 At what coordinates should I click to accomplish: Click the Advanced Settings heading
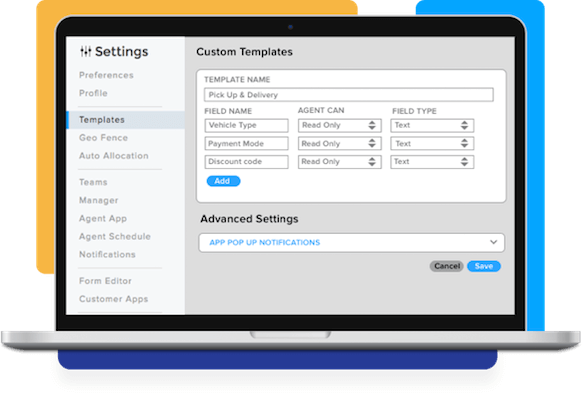pos(249,219)
